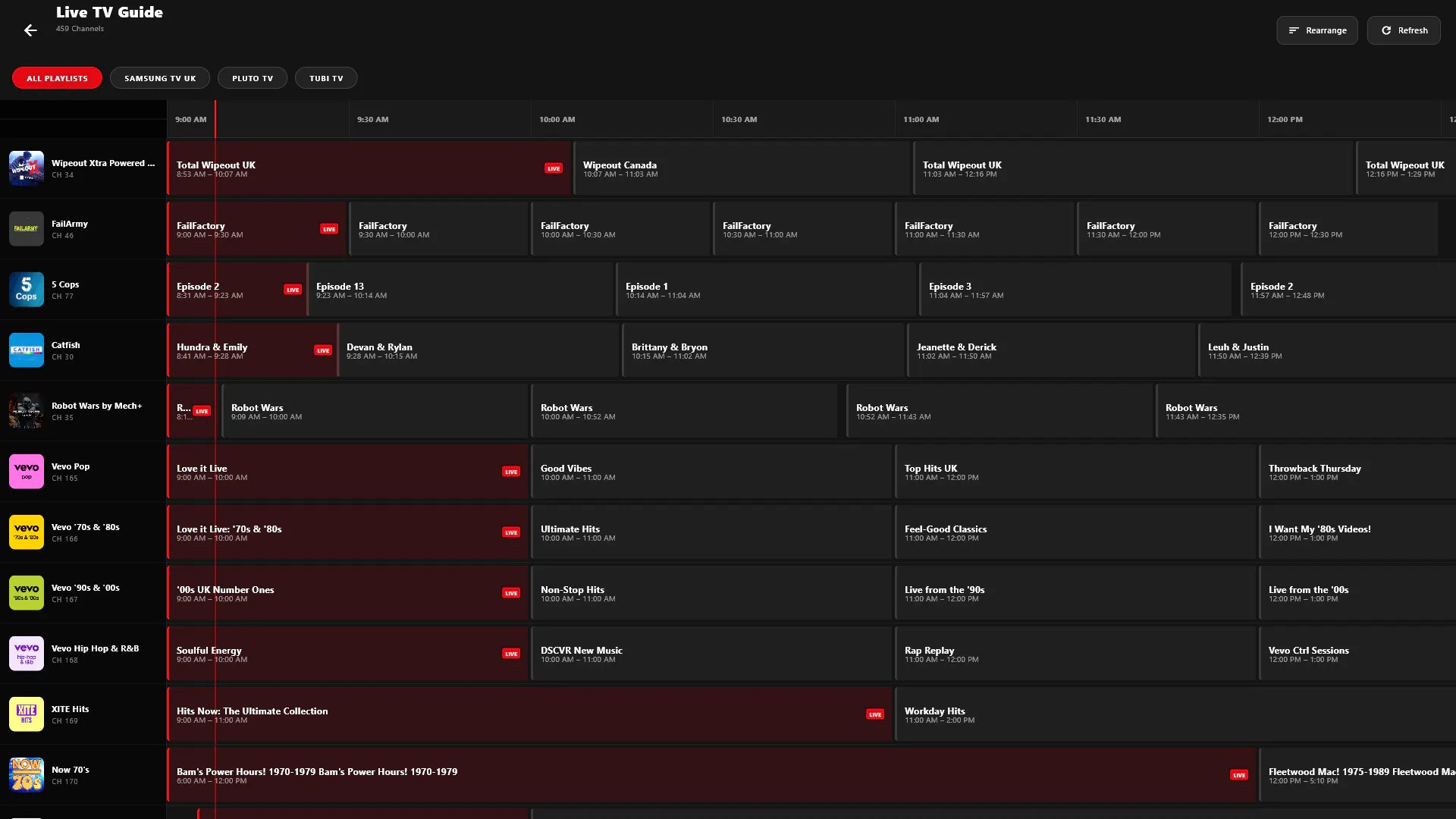Open Episode 3 on 5 Cops
This screenshot has height=819, width=1456.
(x=1075, y=290)
